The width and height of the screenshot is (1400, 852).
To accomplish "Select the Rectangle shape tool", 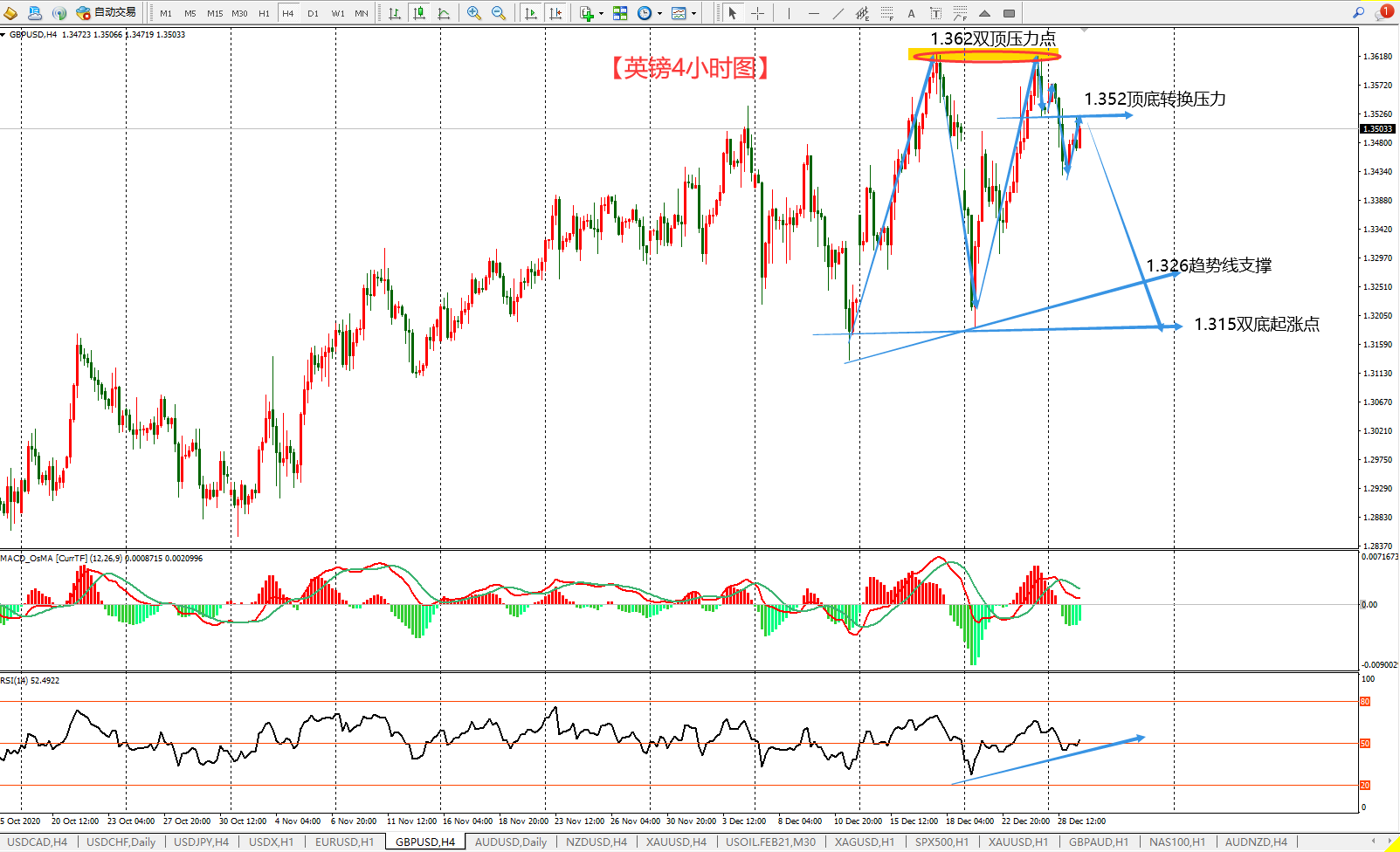I will point(1009,13).
